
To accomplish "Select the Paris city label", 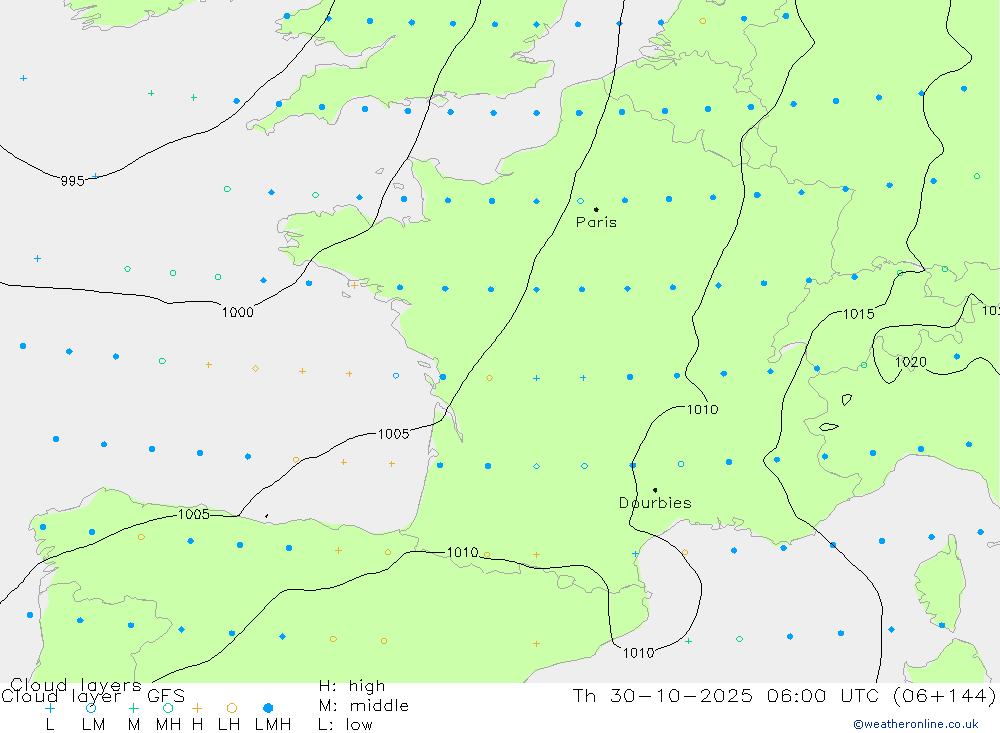I will (x=596, y=222).
